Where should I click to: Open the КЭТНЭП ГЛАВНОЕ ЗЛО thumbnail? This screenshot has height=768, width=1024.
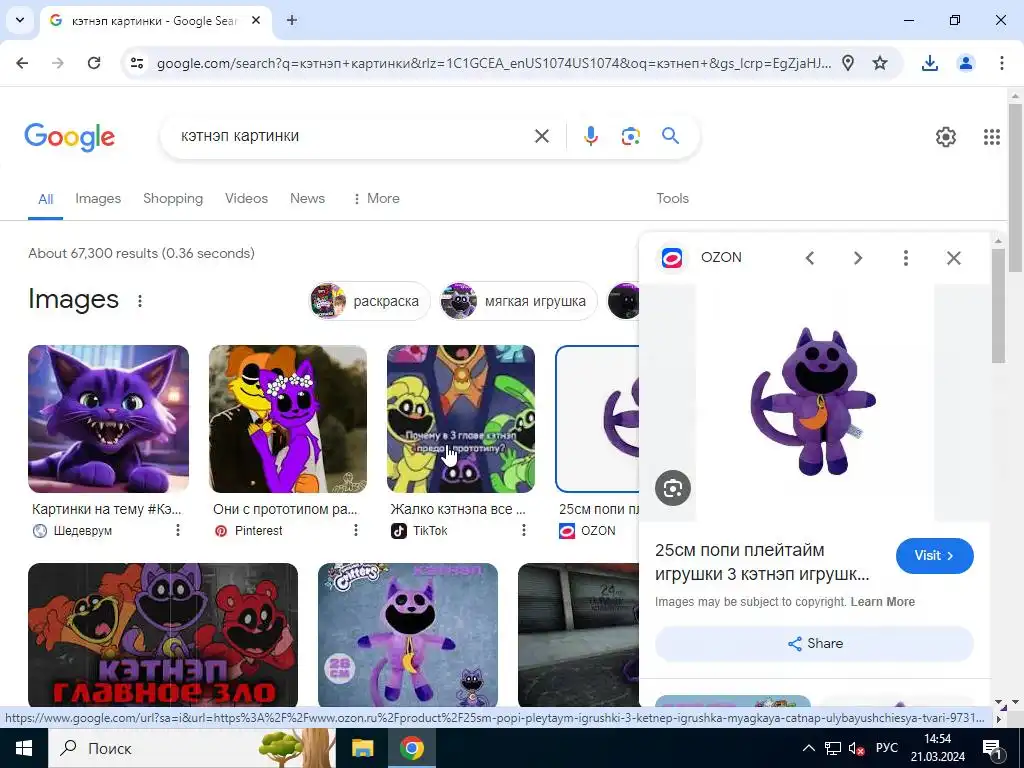pyautogui.click(x=163, y=635)
